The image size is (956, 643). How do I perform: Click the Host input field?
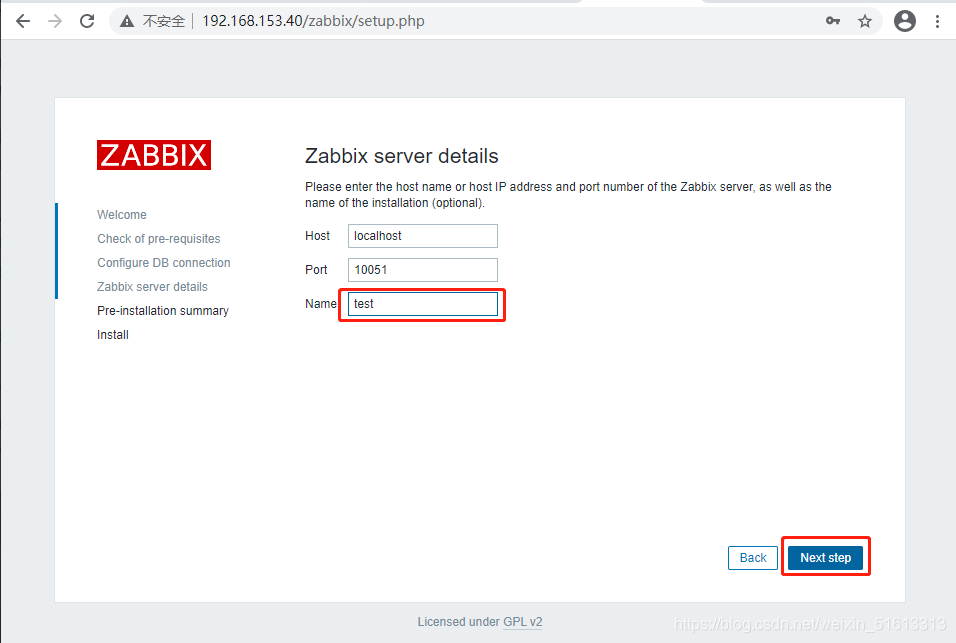pyautogui.click(x=423, y=236)
